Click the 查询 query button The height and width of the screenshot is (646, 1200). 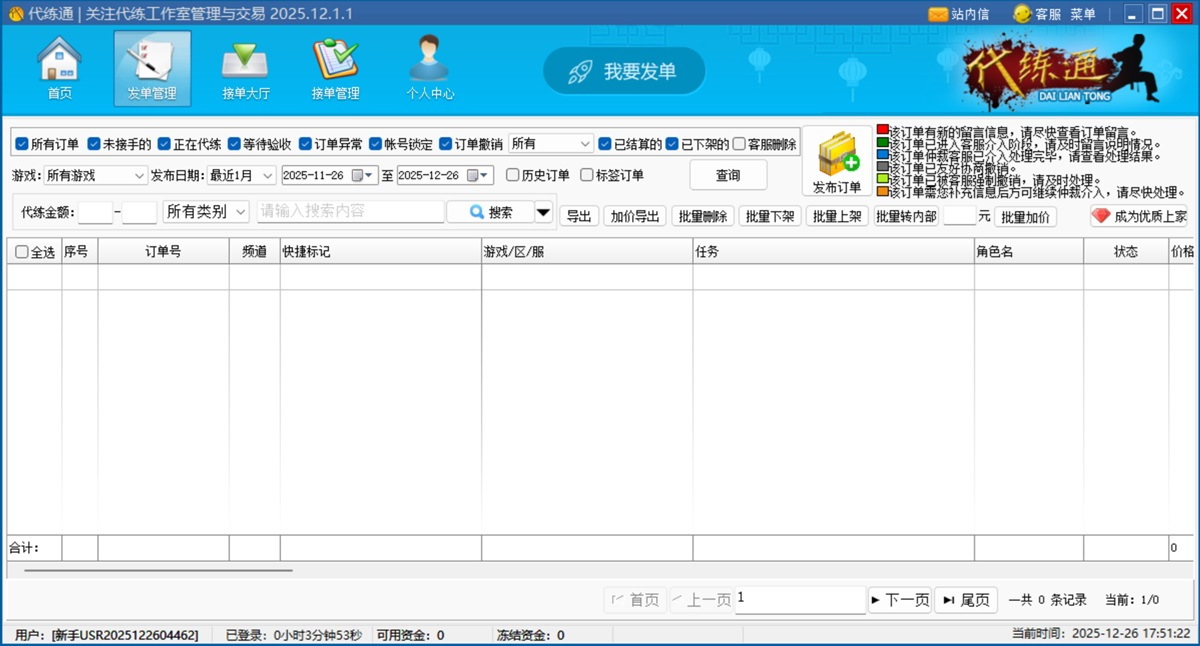(728, 174)
